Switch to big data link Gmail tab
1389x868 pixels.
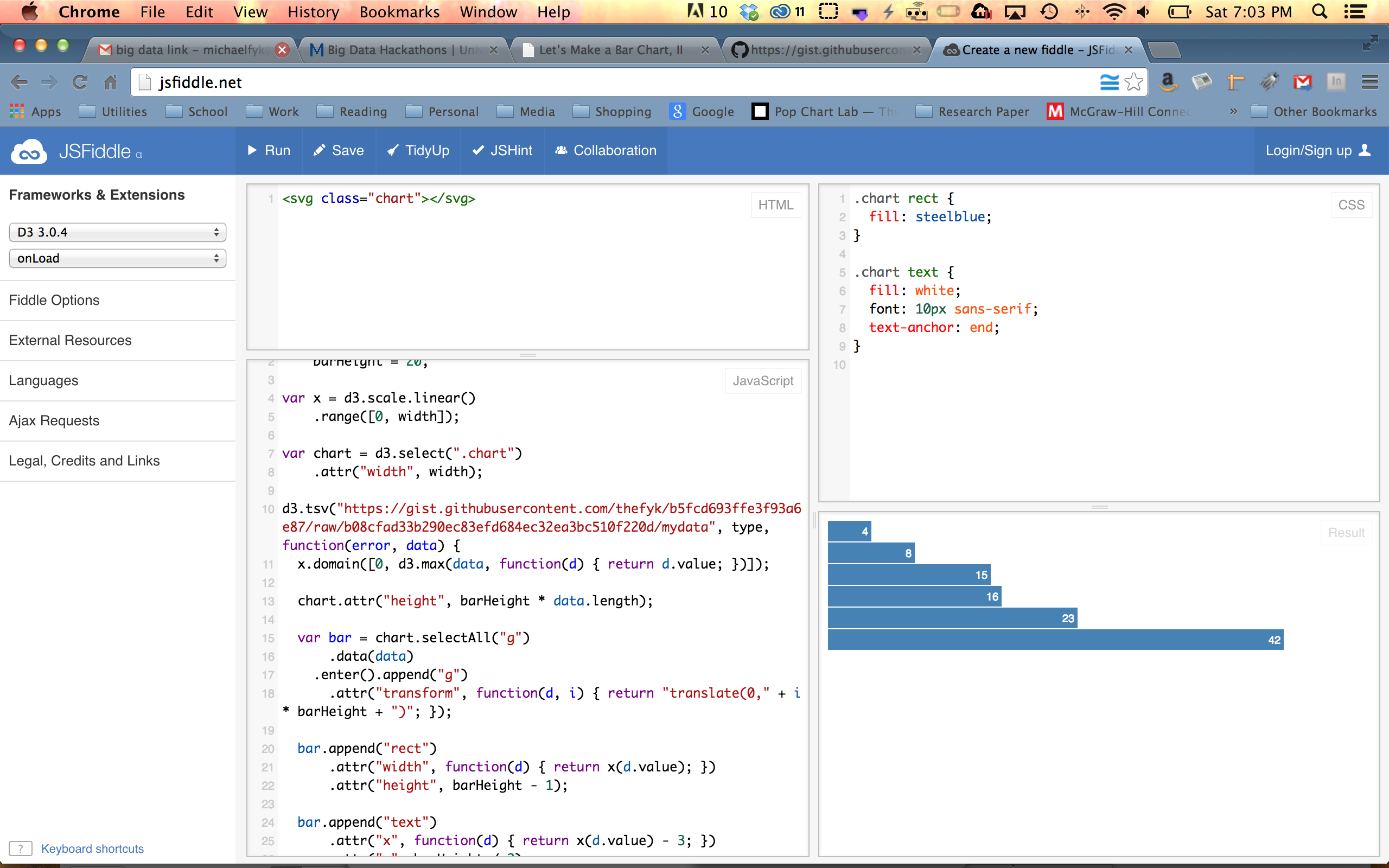coord(189,50)
